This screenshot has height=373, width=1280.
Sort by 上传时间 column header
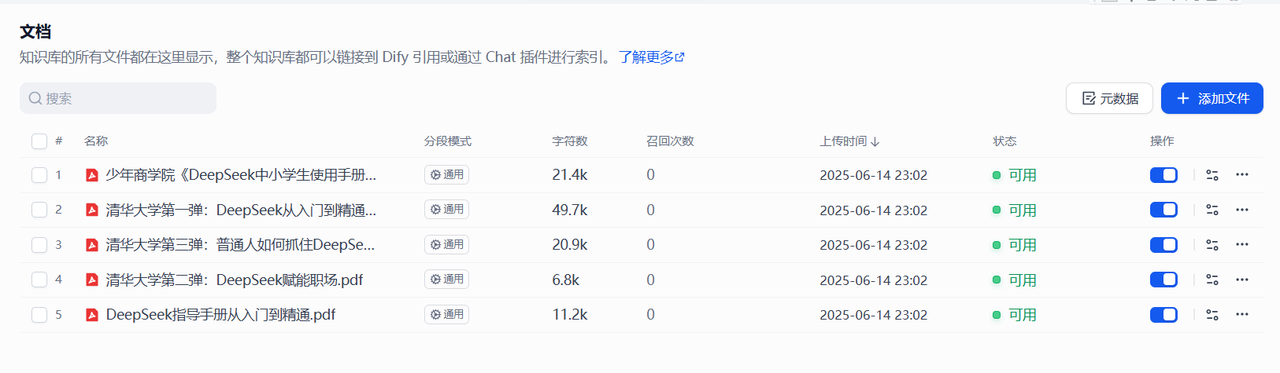[x=849, y=141]
